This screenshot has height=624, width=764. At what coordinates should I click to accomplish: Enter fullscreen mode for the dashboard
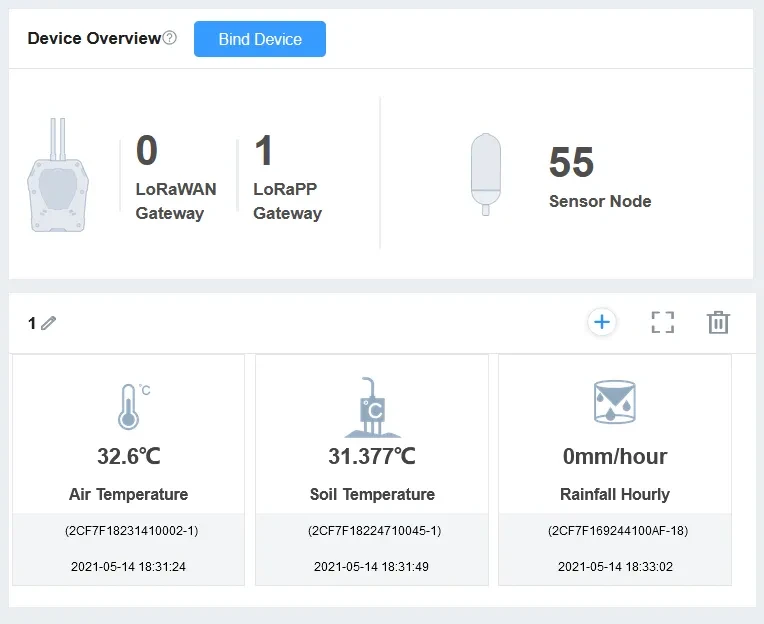click(x=662, y=322)
